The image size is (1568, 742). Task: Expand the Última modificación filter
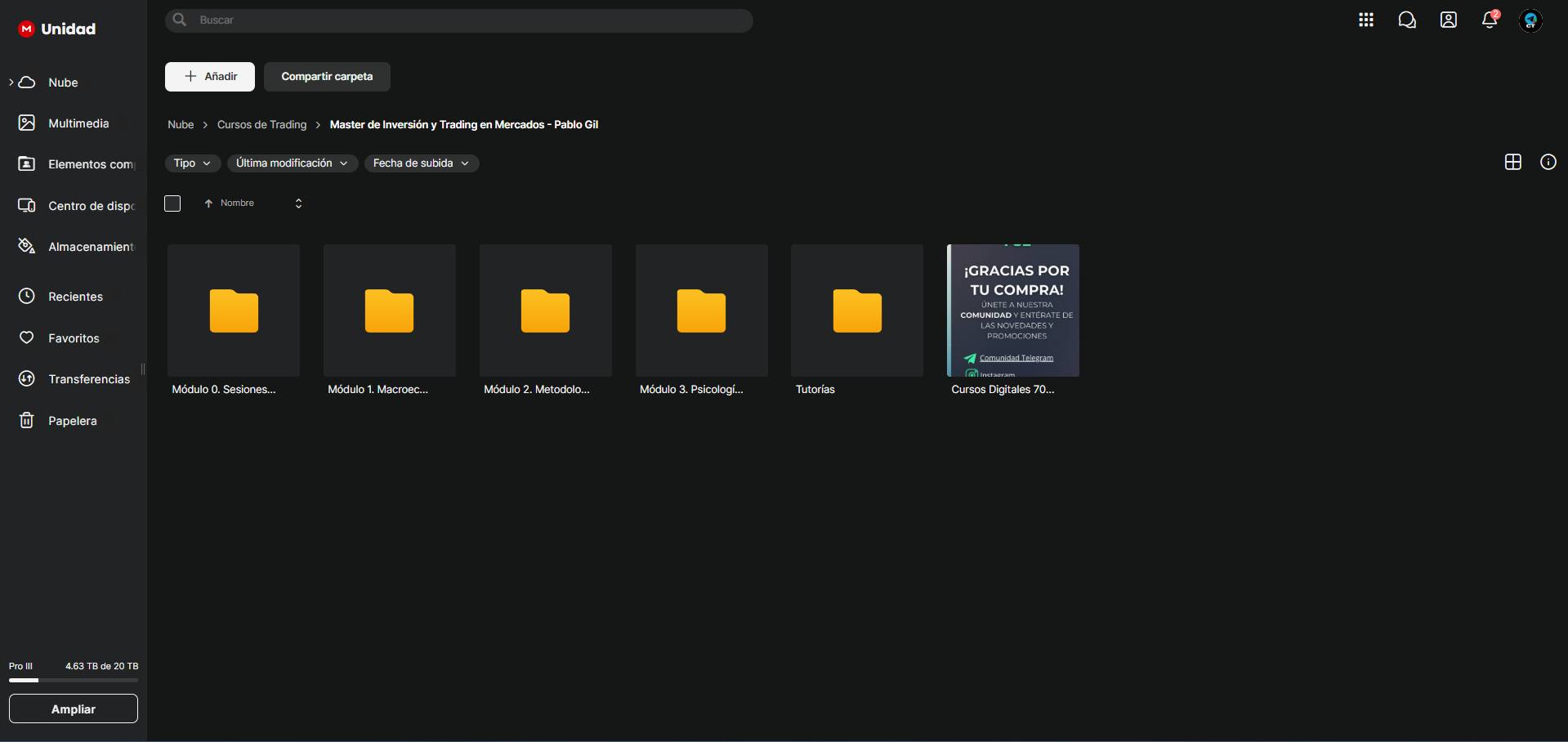coord(293,163)
